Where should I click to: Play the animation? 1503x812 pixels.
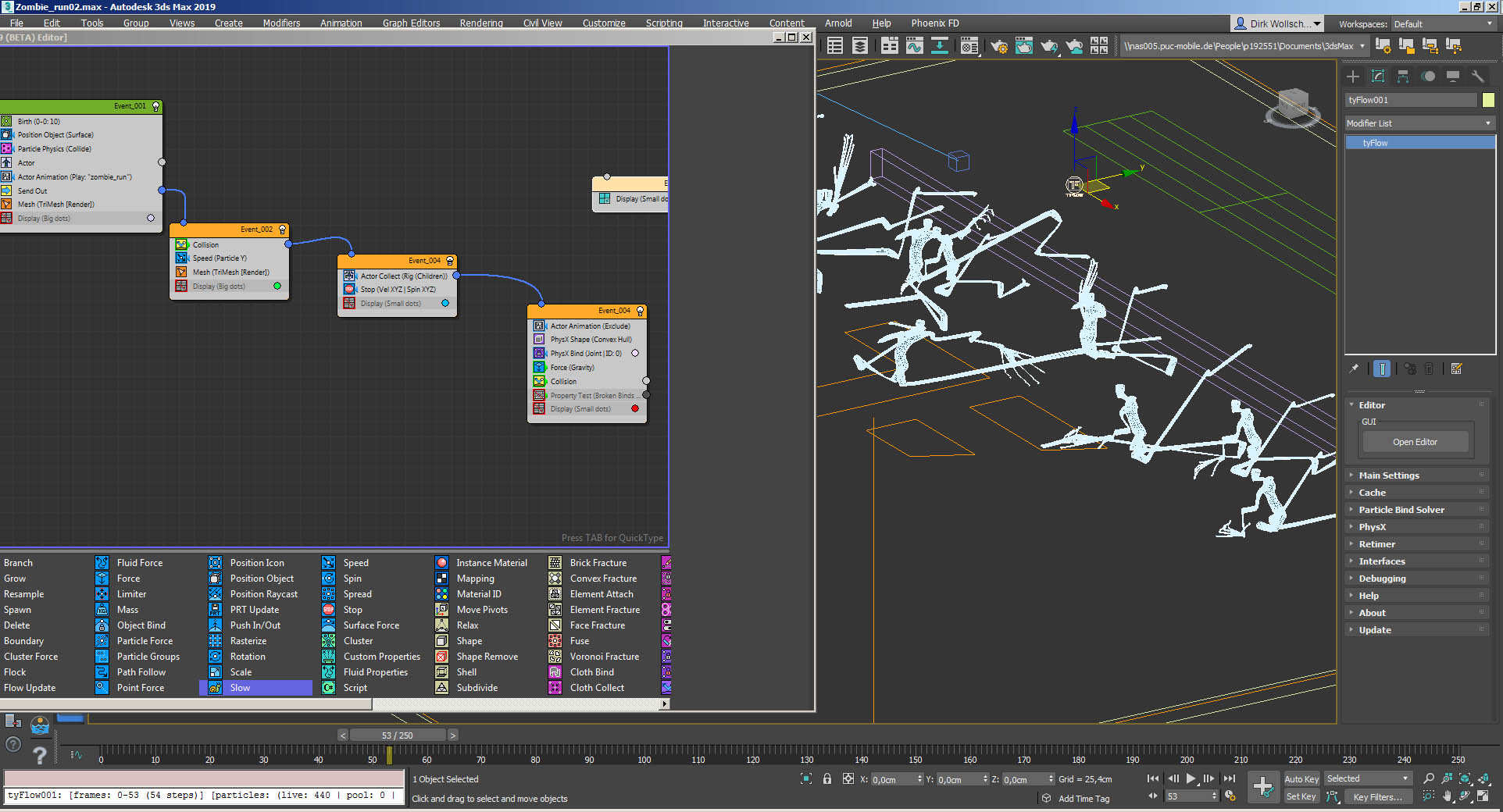[x=1191, y=779]
